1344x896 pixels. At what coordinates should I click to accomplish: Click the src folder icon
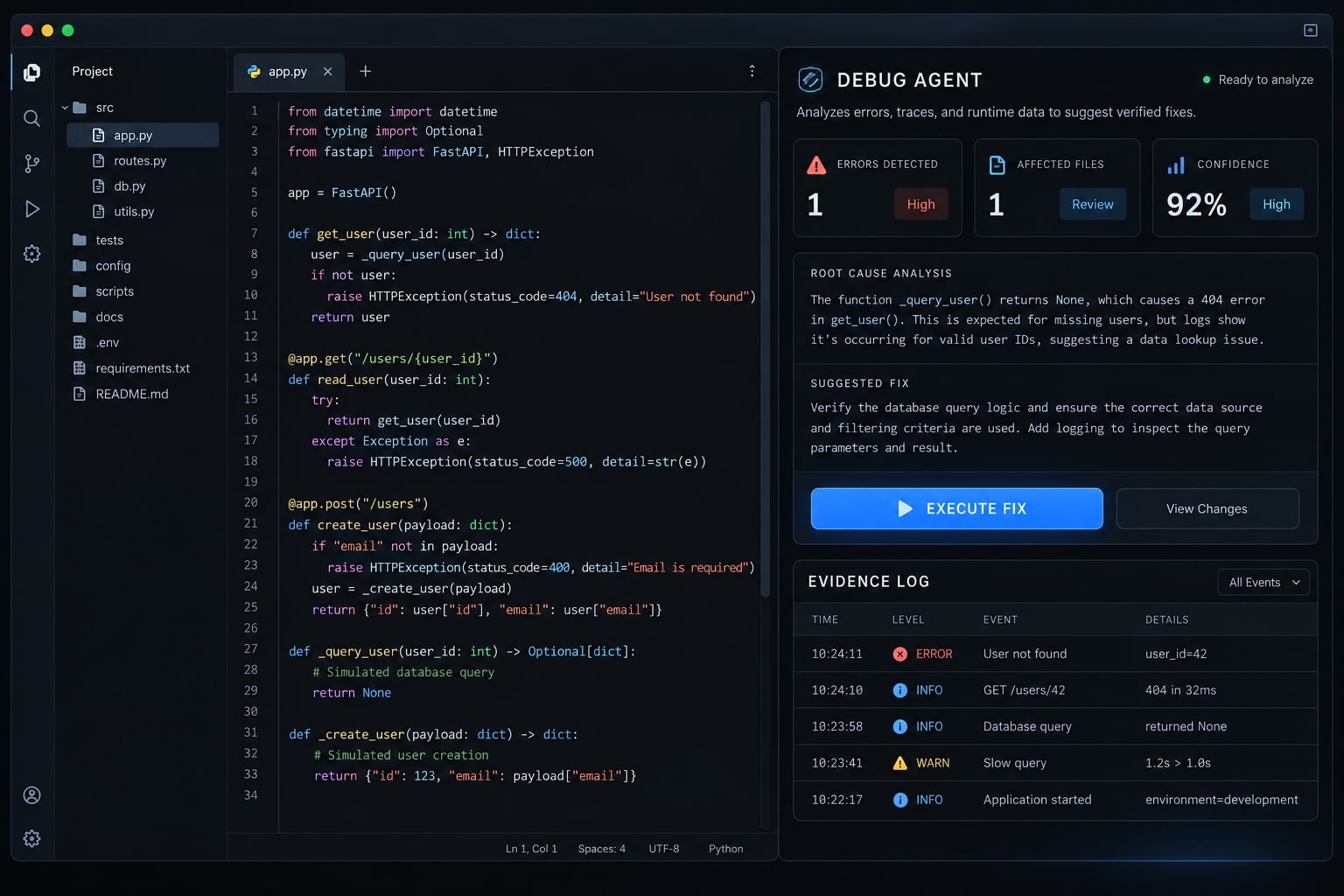tap(80, 108)
